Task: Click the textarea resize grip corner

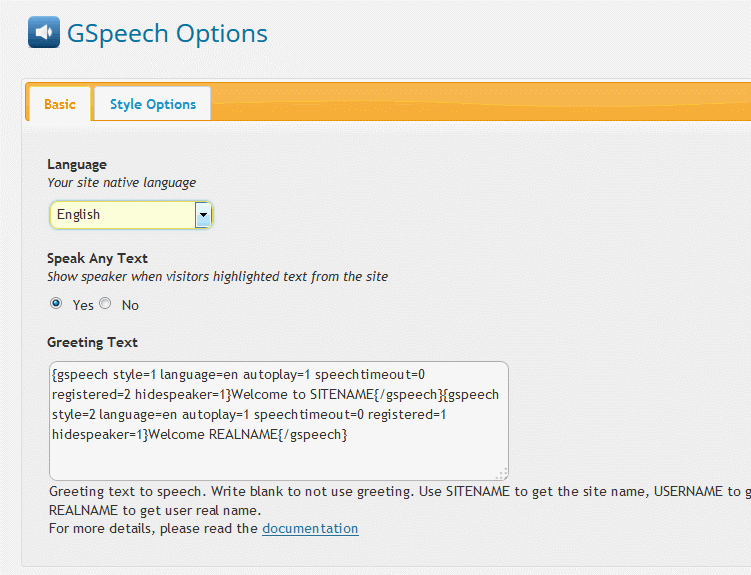Action: tap(501, 474)
